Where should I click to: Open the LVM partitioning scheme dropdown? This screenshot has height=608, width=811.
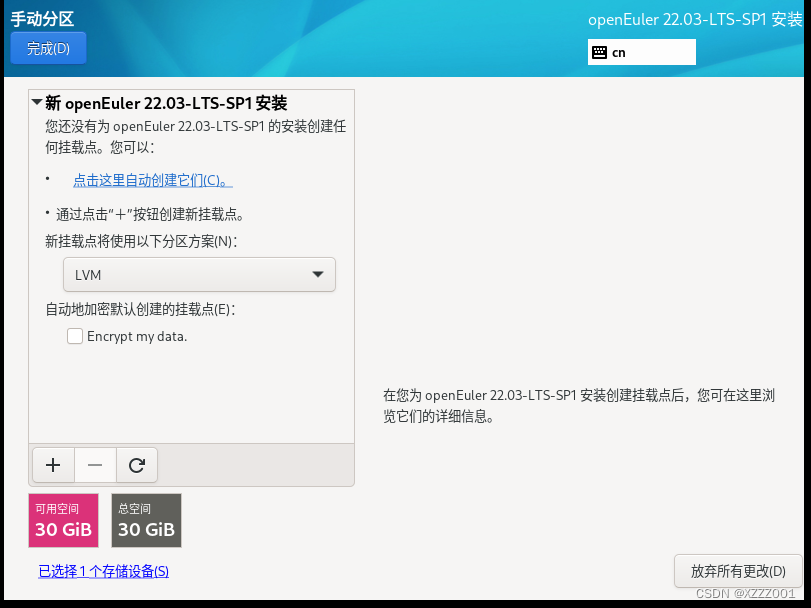click(x=199, y=274)
